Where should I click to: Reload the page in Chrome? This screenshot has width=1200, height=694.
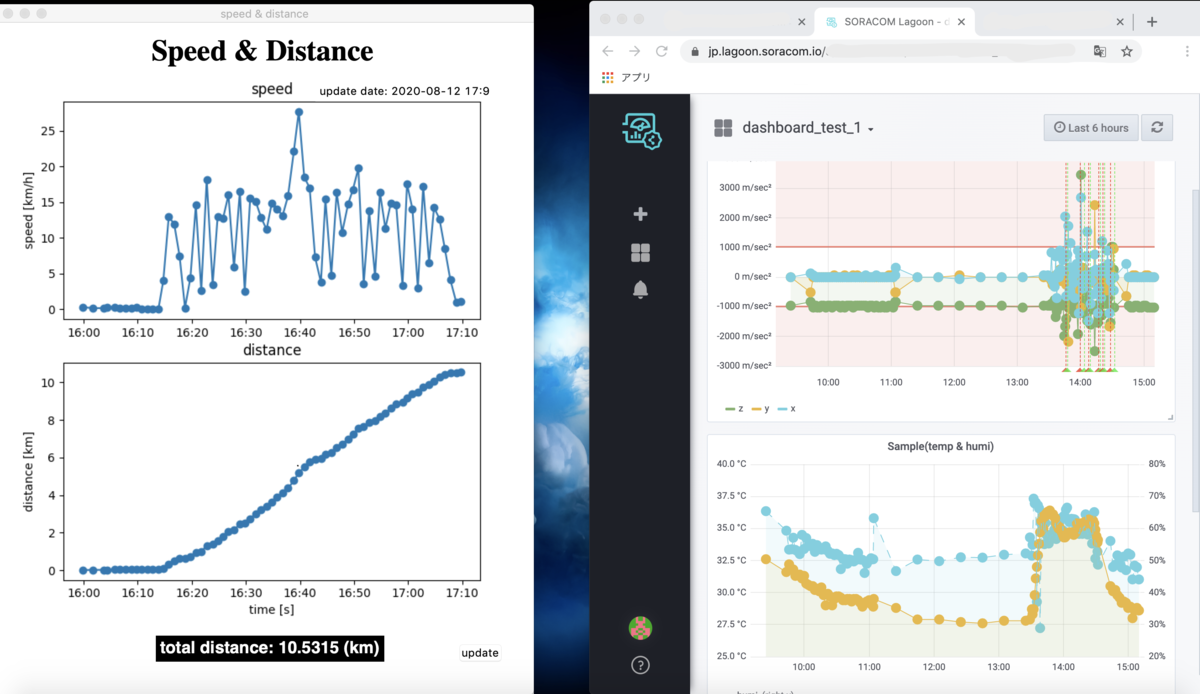click(x=661, y=51)
